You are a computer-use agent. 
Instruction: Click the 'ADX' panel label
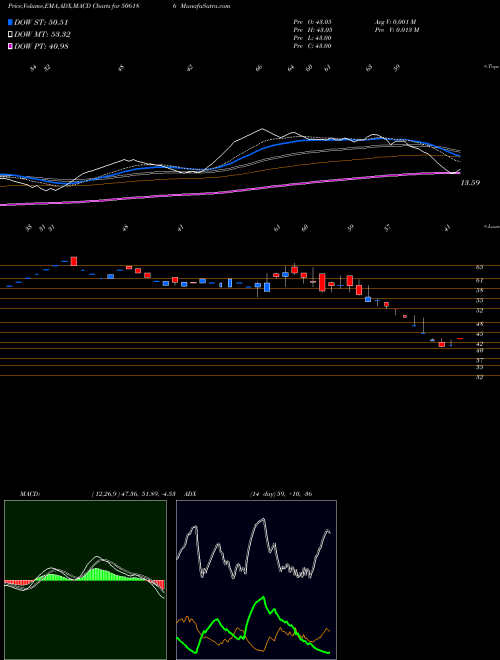(x=190, y=494)
